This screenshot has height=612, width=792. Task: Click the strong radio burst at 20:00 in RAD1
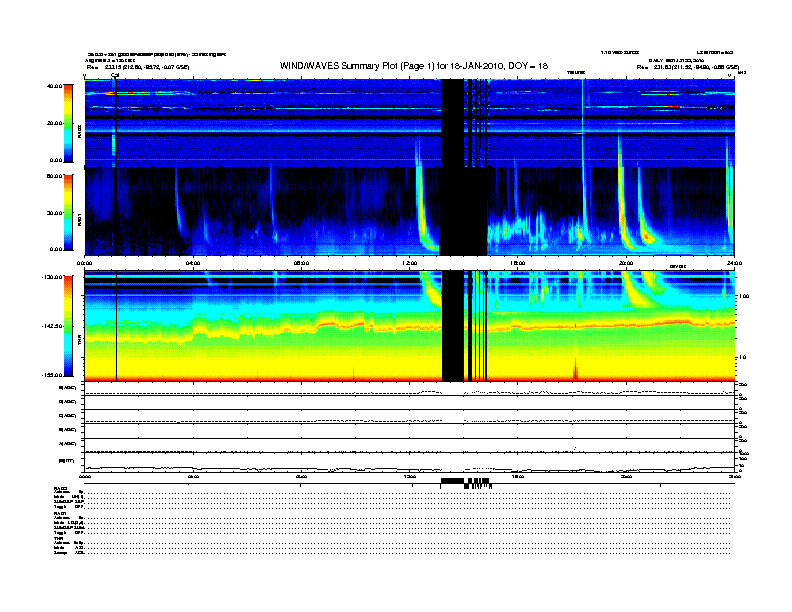(x=624, y=210)
